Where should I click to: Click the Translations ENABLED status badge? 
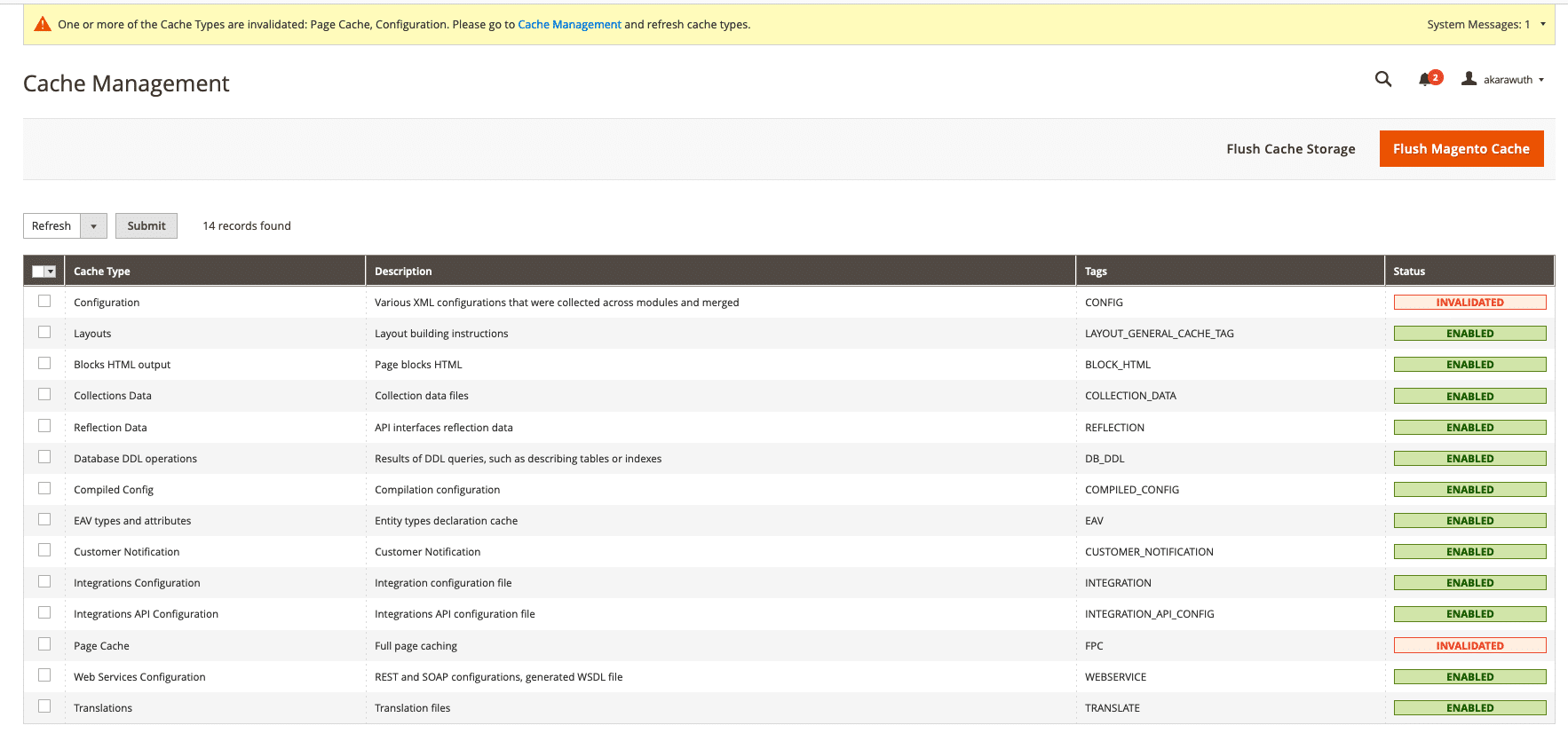point(1469,708)
